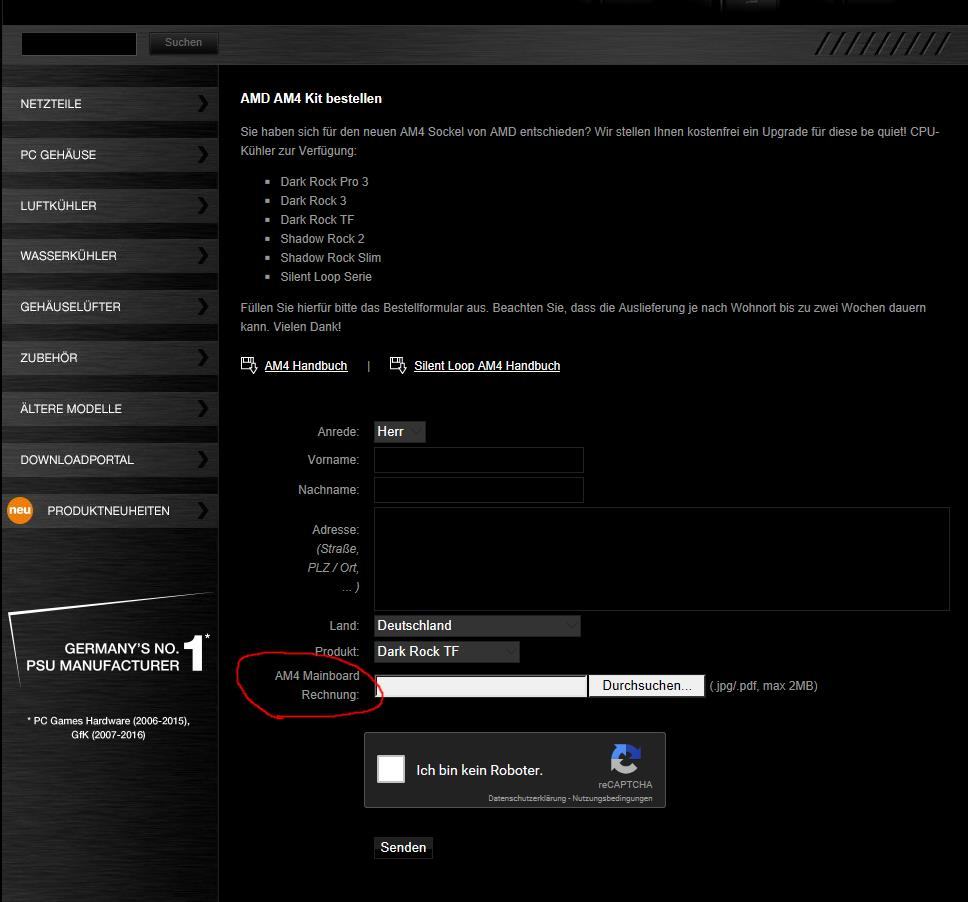Click the '(.jpg/.pdf, max 2MB)' hint text

pyautogui.click(x=763, y=686)
